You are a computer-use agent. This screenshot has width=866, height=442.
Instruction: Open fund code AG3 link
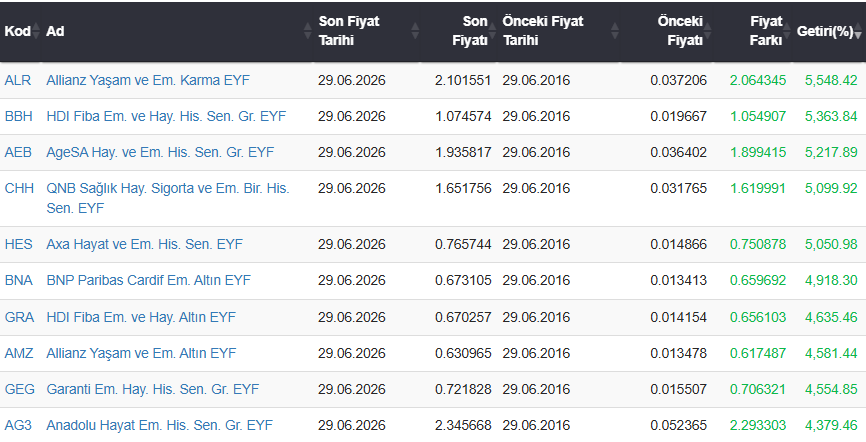coord(18,425)
